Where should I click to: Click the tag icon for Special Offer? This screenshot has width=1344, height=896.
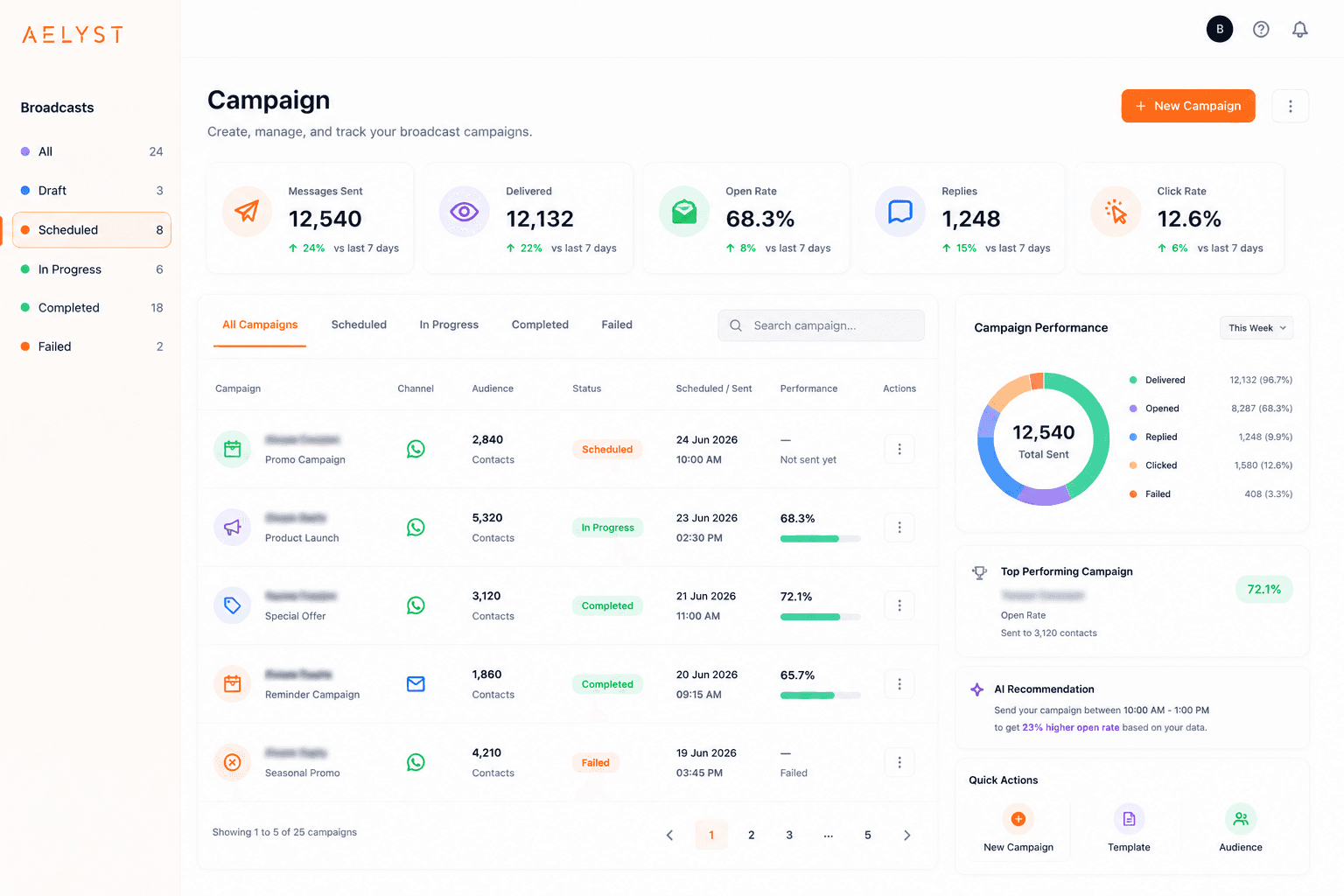tap(232, 605)
